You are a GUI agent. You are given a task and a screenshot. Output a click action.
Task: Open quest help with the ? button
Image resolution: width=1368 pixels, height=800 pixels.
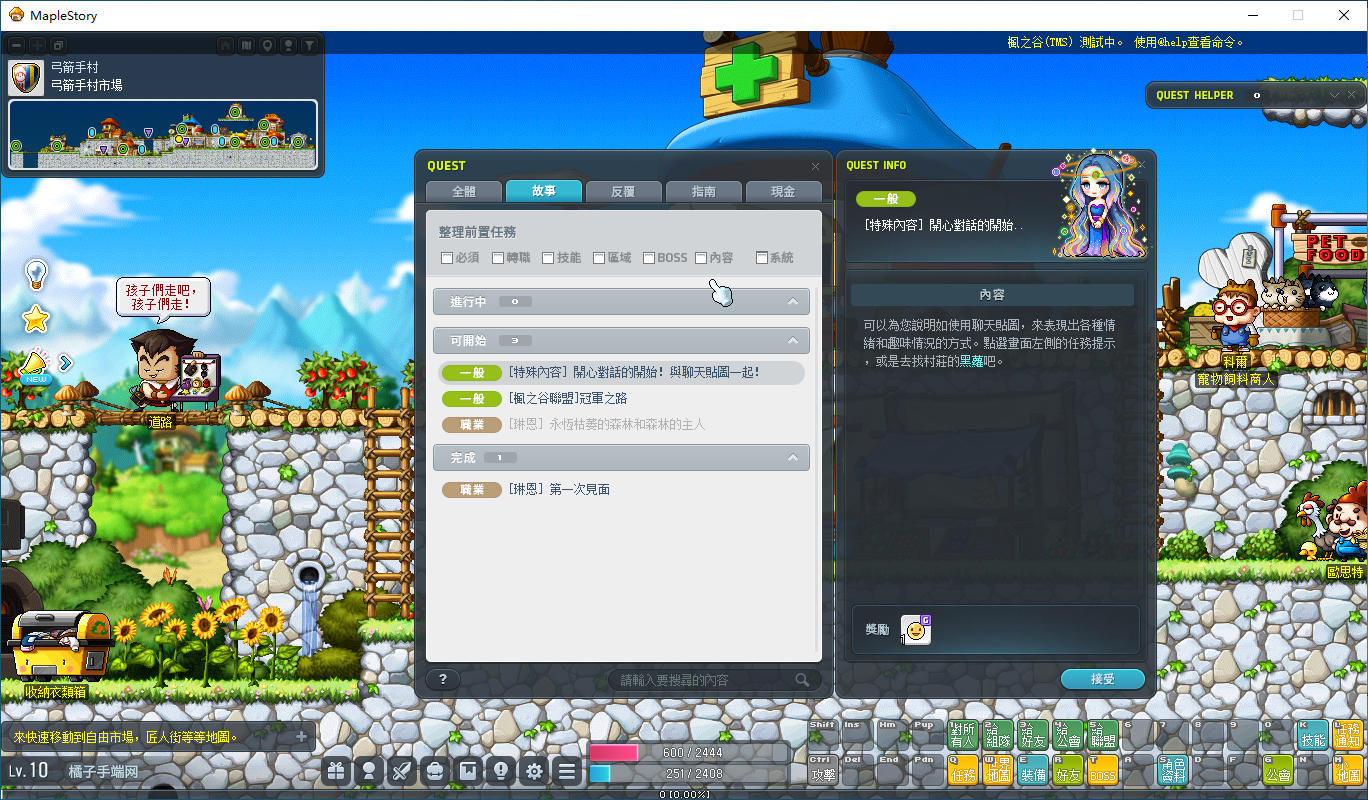point(443,679)
